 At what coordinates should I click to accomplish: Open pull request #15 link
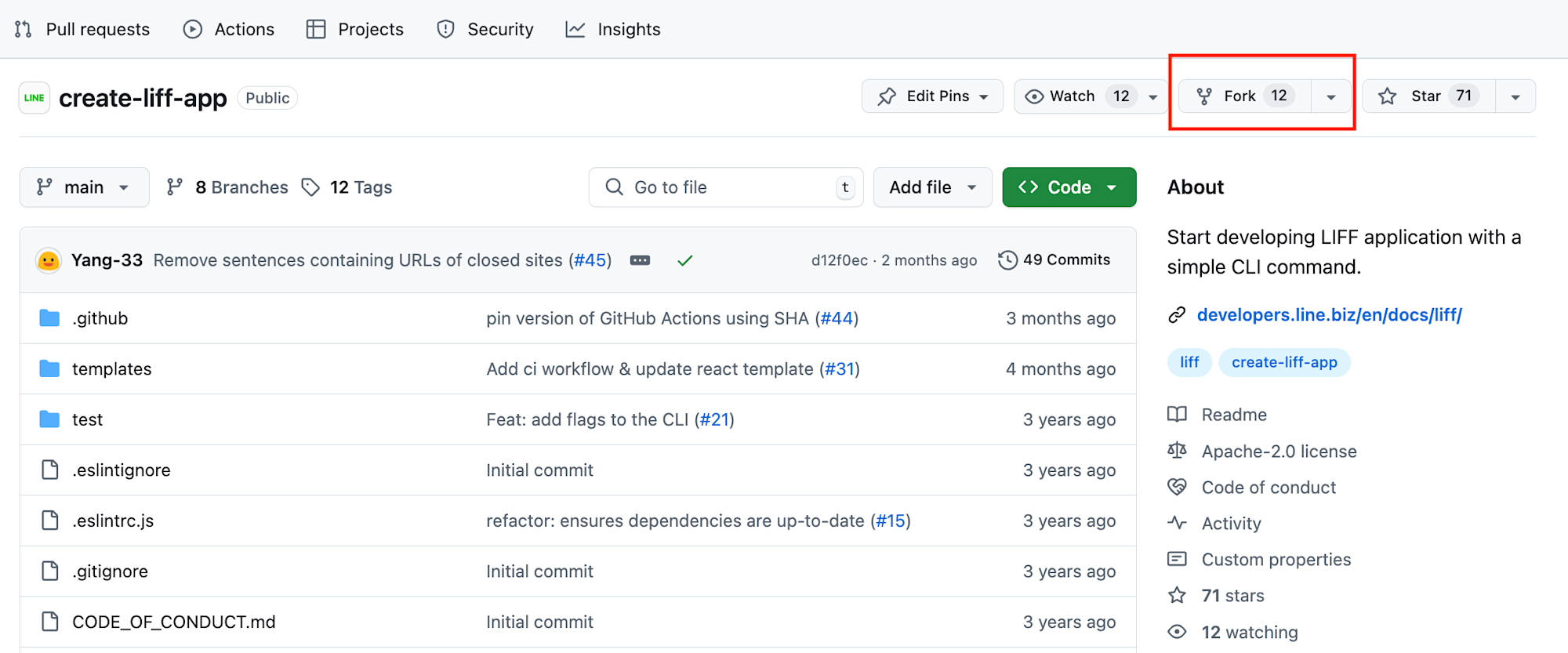click(891, 521)
